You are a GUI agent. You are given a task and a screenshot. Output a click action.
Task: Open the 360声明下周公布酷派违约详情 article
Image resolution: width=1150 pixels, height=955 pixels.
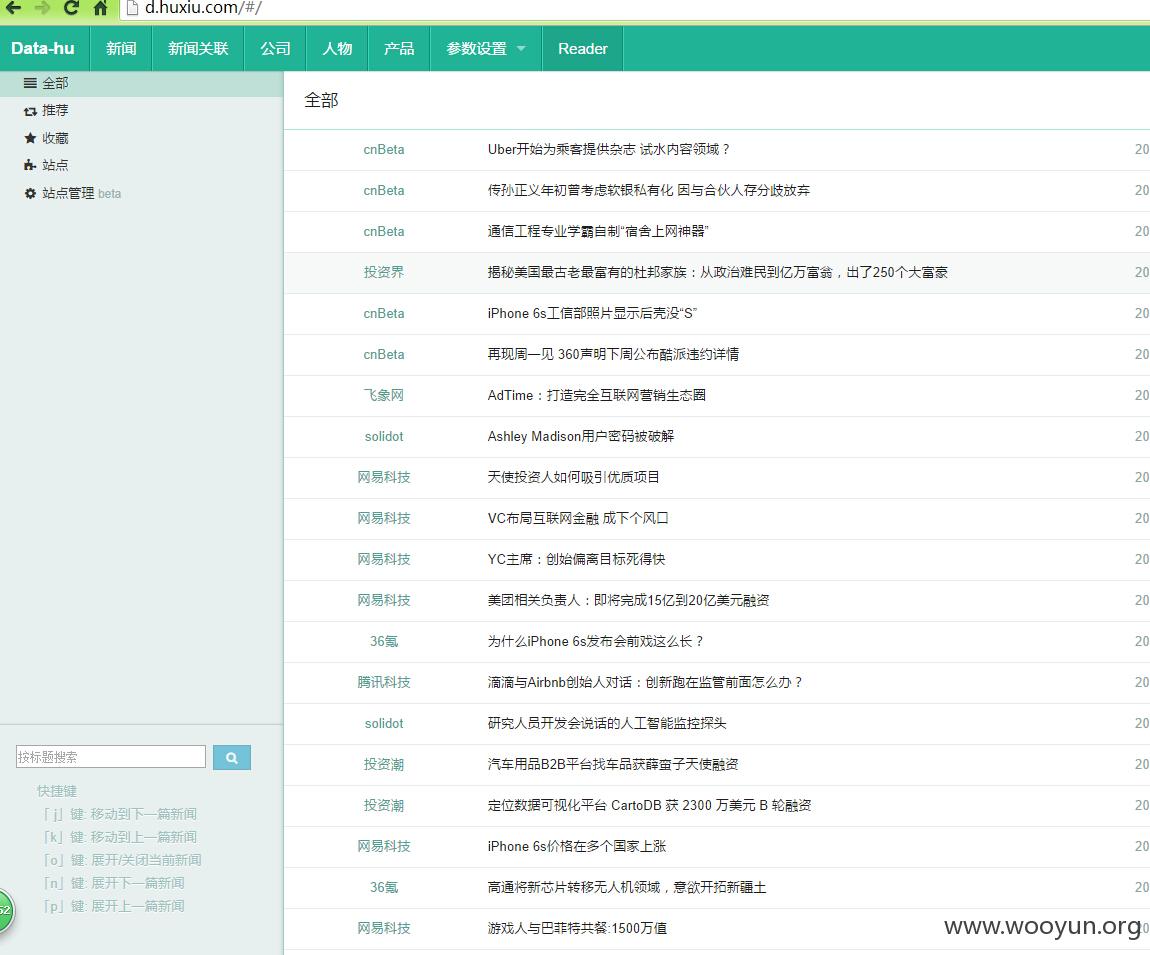pos(613,355)
